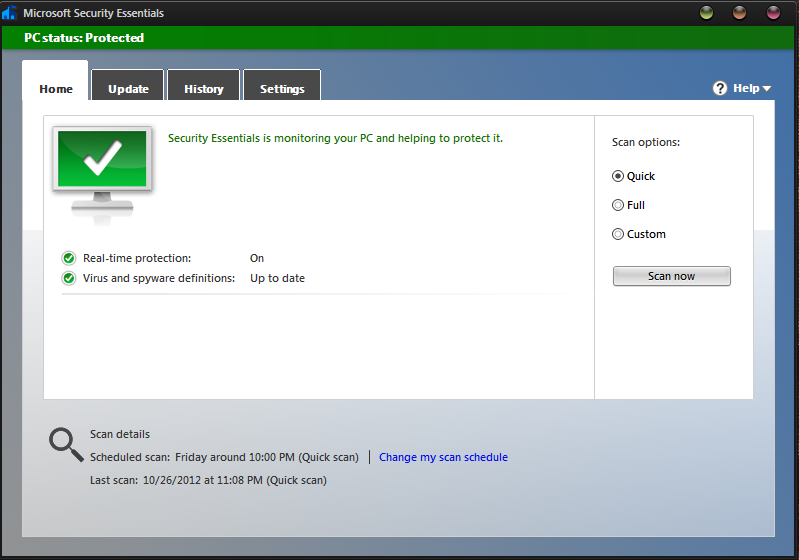This screenshot has width=799, height=560.
Task: Select the Quick scan radio button
Action: (618, 176)
